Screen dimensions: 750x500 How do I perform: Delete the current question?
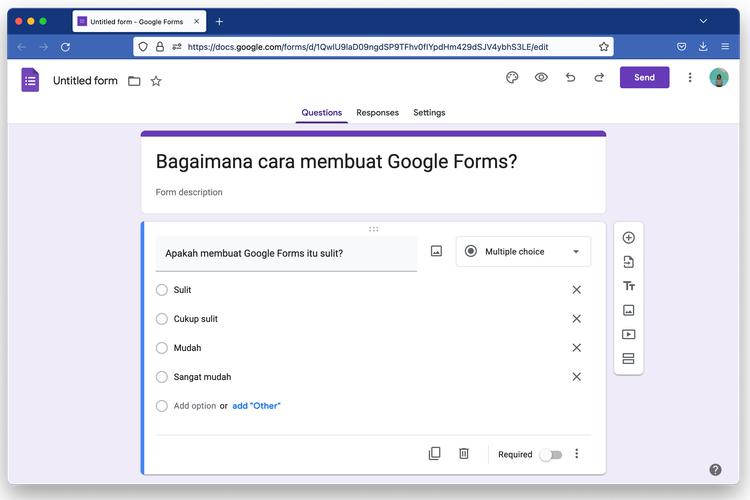pos(463,453)
